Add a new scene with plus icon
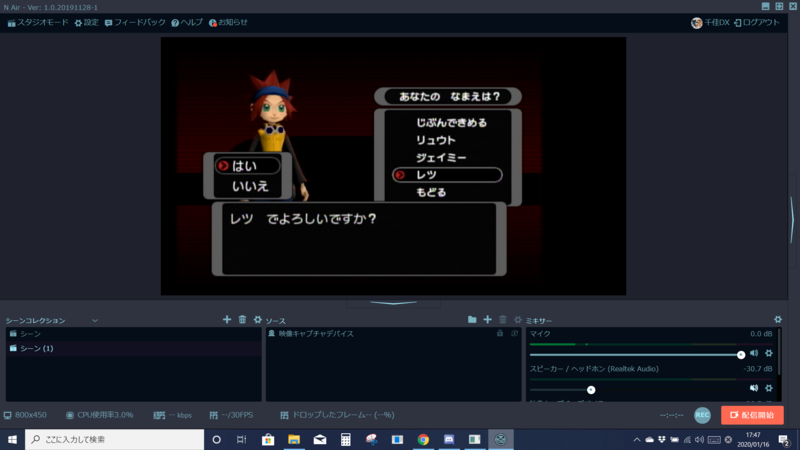The image size is (800, 450). pos(227,319)
